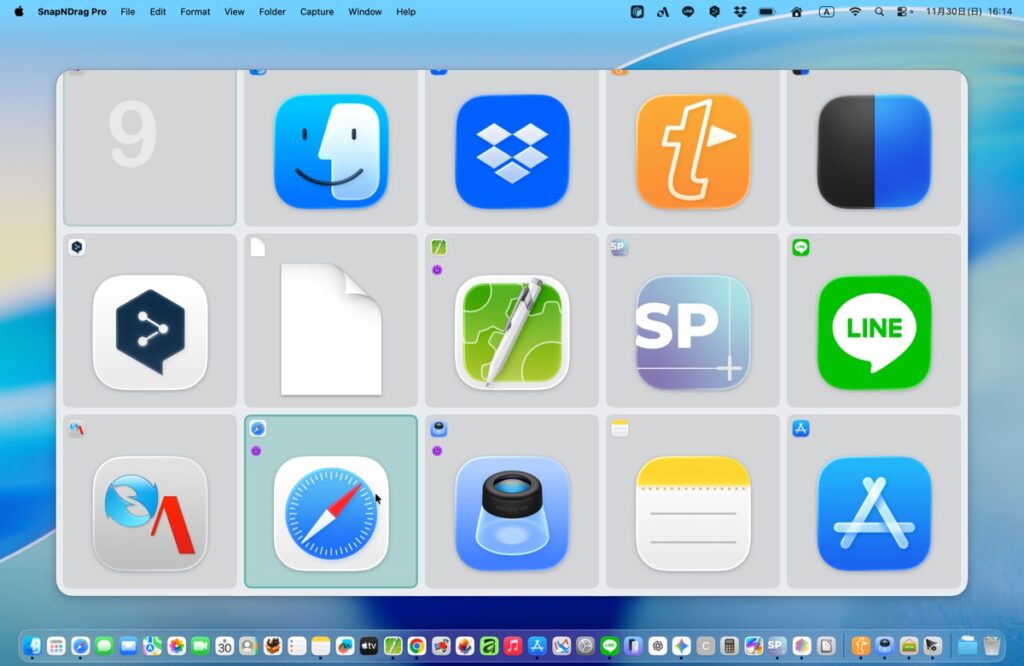Image resolution: width=1024 pixels, height=666 pixels.
Task: Choose the blue loupe magnifier app tile
Action: click(512, 513)
